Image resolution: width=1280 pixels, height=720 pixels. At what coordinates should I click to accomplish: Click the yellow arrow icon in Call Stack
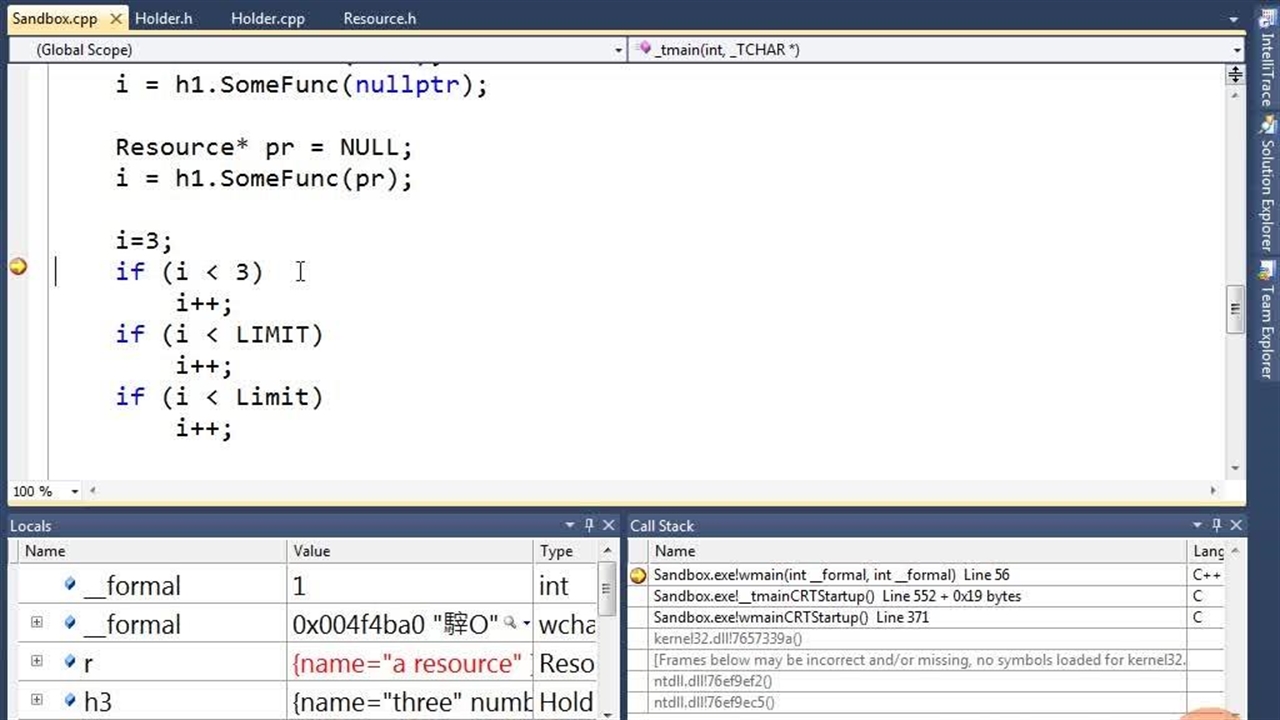[638, 575]
